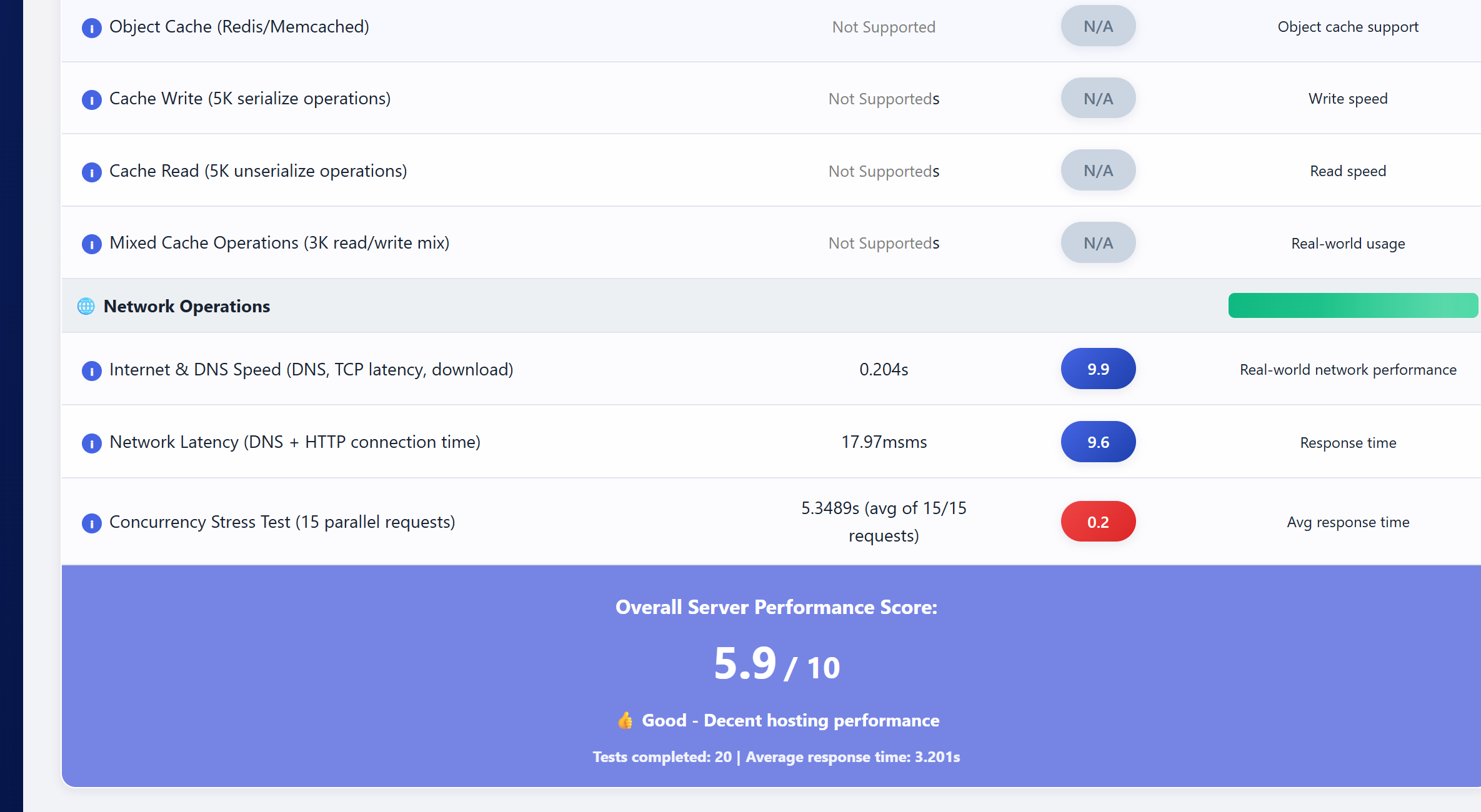Click the N/A badge for Cache Write
1481x812 pixels.
[x=1098, y=99]
